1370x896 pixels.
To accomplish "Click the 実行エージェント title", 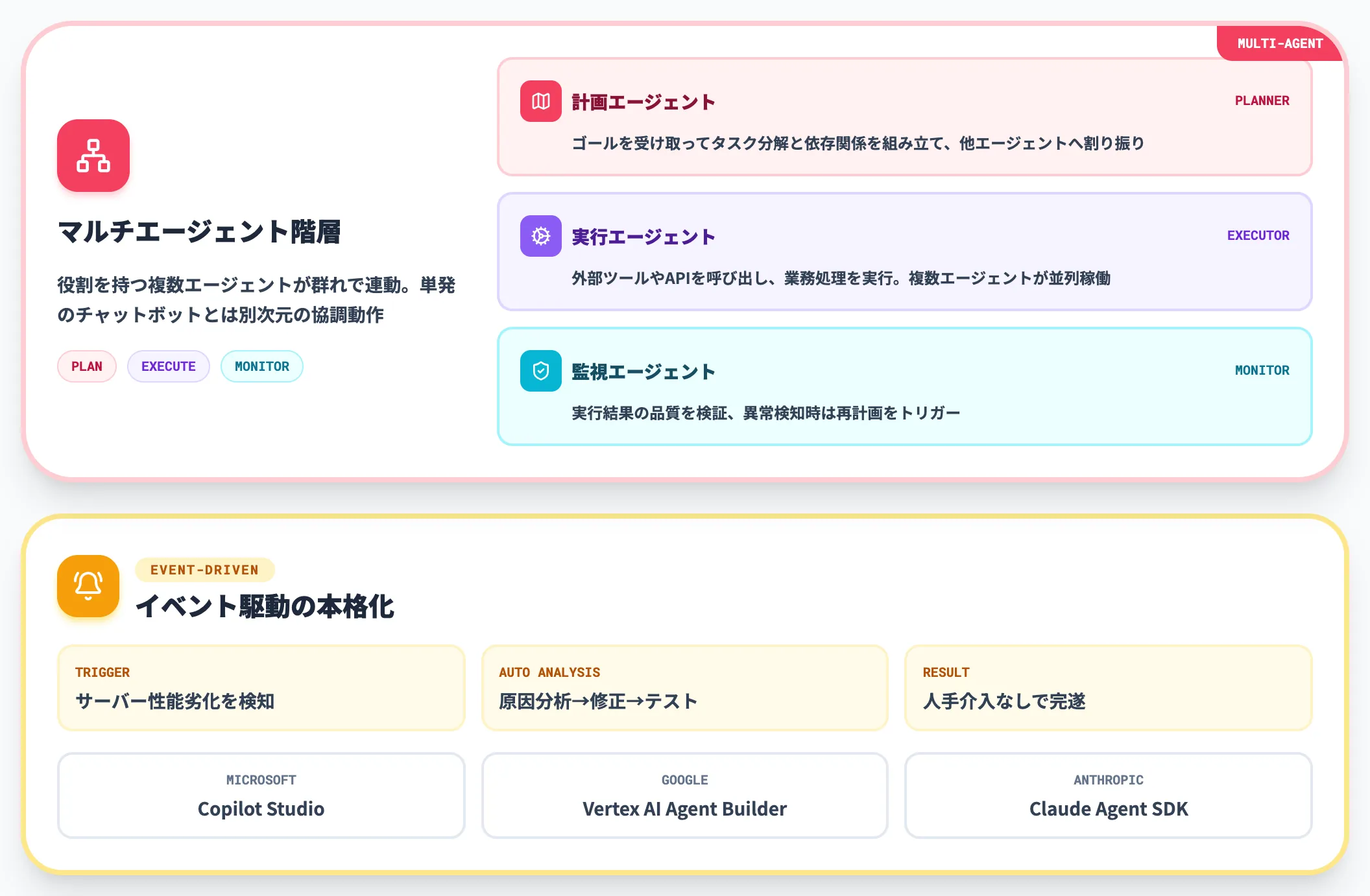I will click(643, 237).
